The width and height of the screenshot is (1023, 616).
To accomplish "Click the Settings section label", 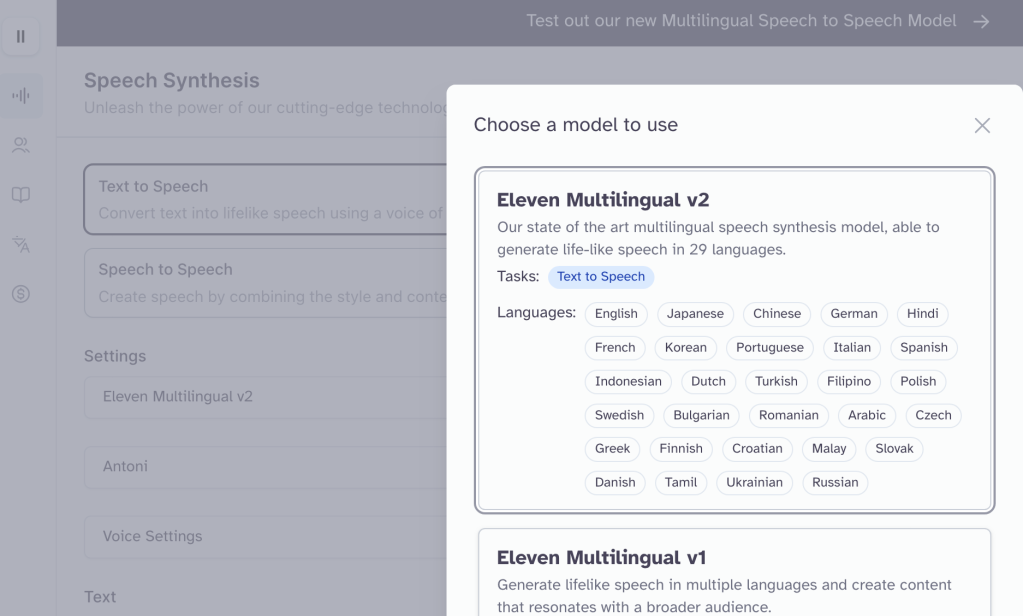I will point(115,356).
